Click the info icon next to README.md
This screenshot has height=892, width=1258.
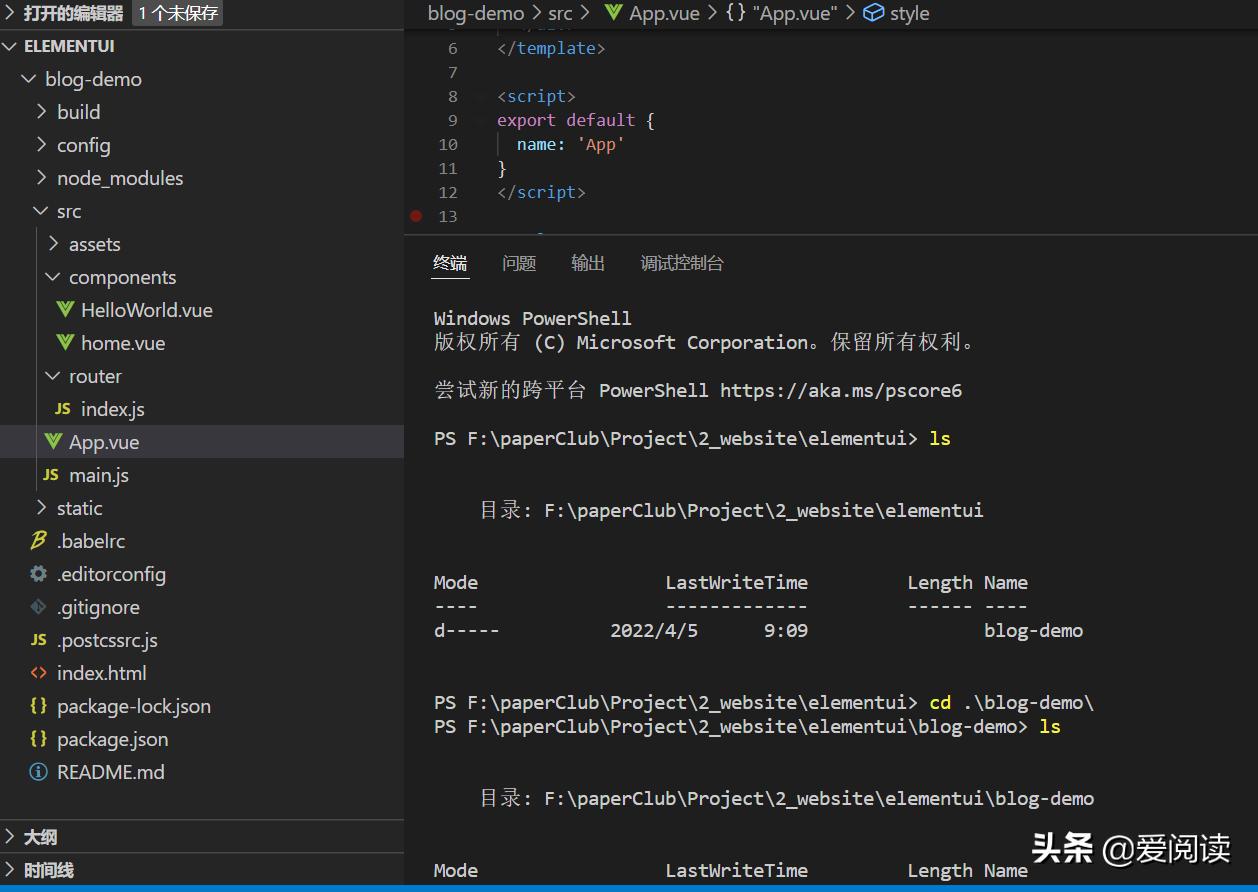click(39, 772)
